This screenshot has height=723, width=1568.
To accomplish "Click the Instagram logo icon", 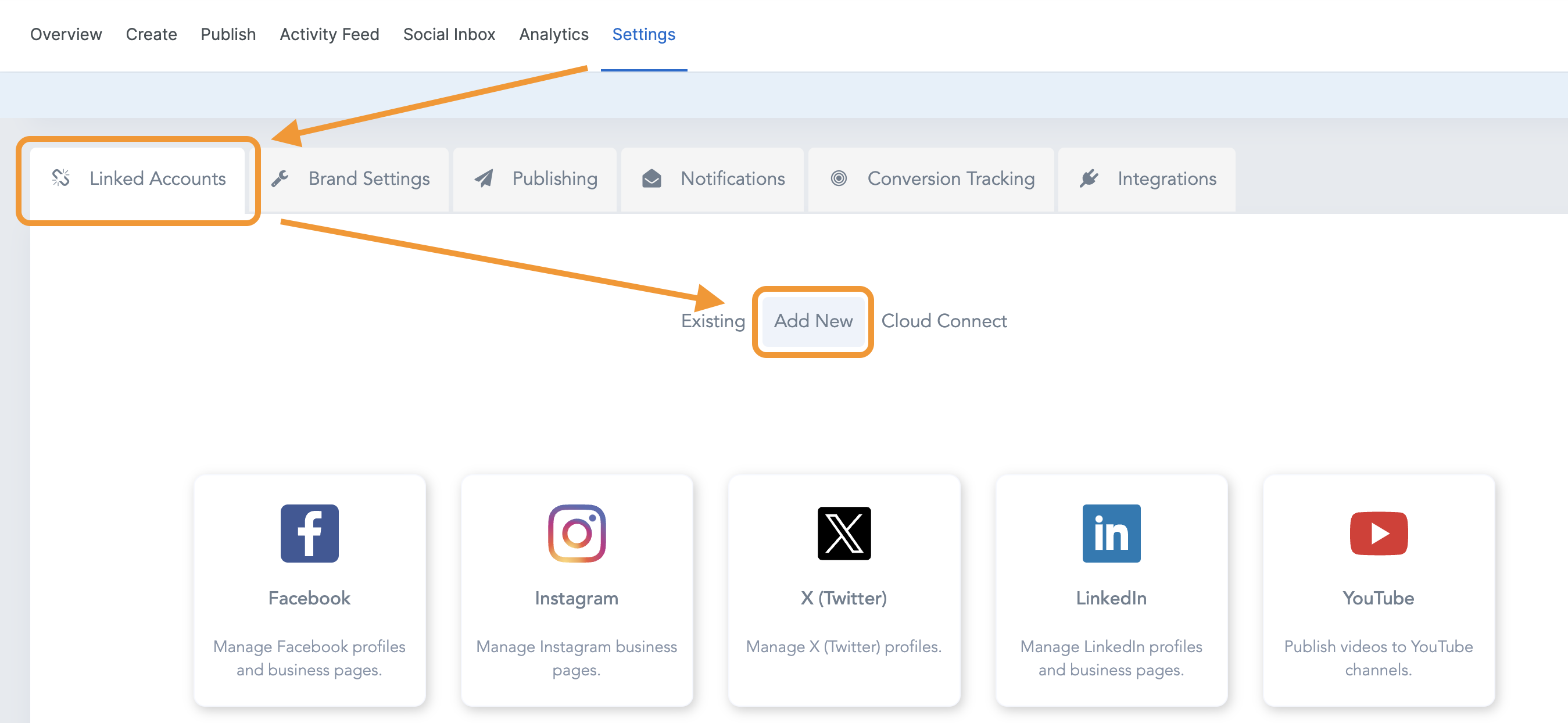I will coord(577,532).
